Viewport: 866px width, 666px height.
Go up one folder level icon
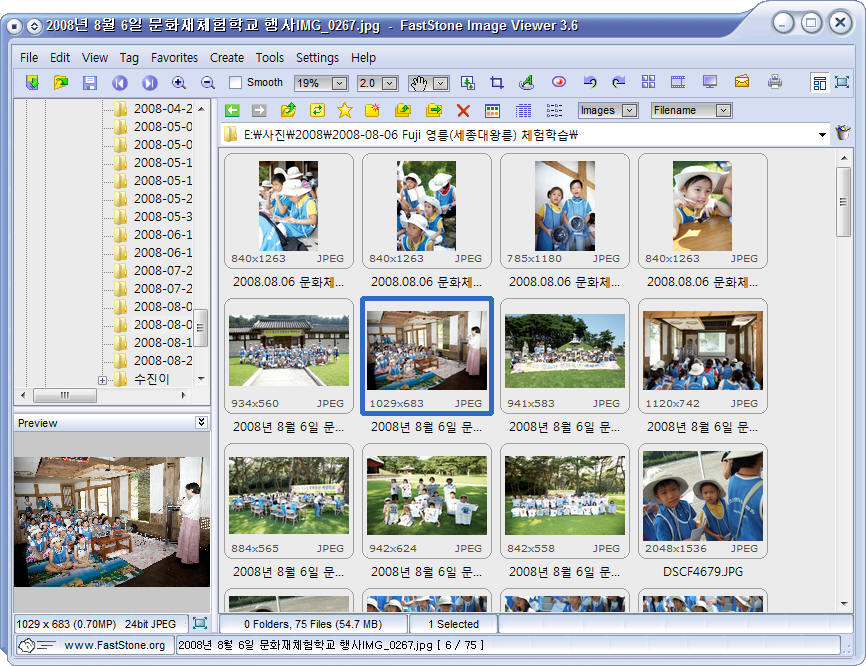coord(288,110)
